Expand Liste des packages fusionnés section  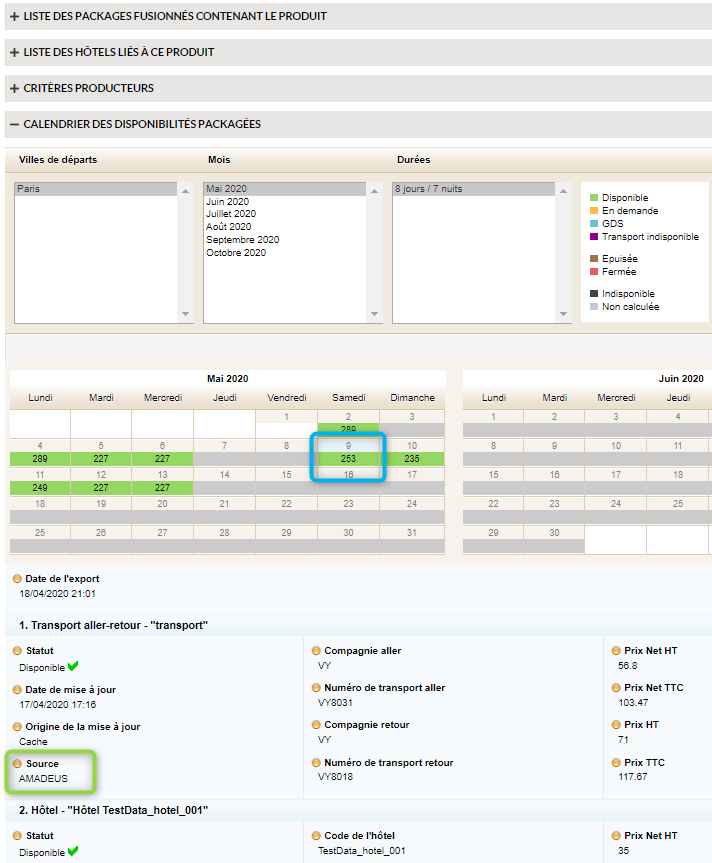[x=15, y=16]
